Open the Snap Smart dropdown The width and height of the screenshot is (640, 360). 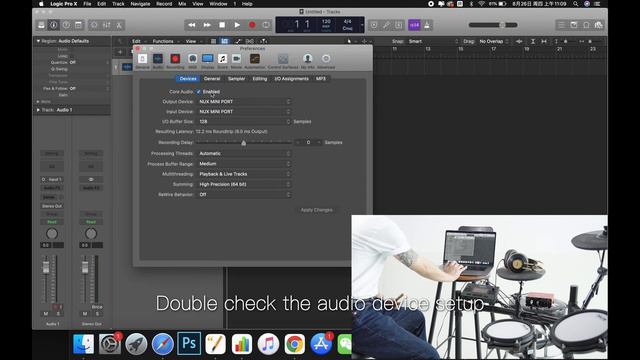click(x=433, y=41)
